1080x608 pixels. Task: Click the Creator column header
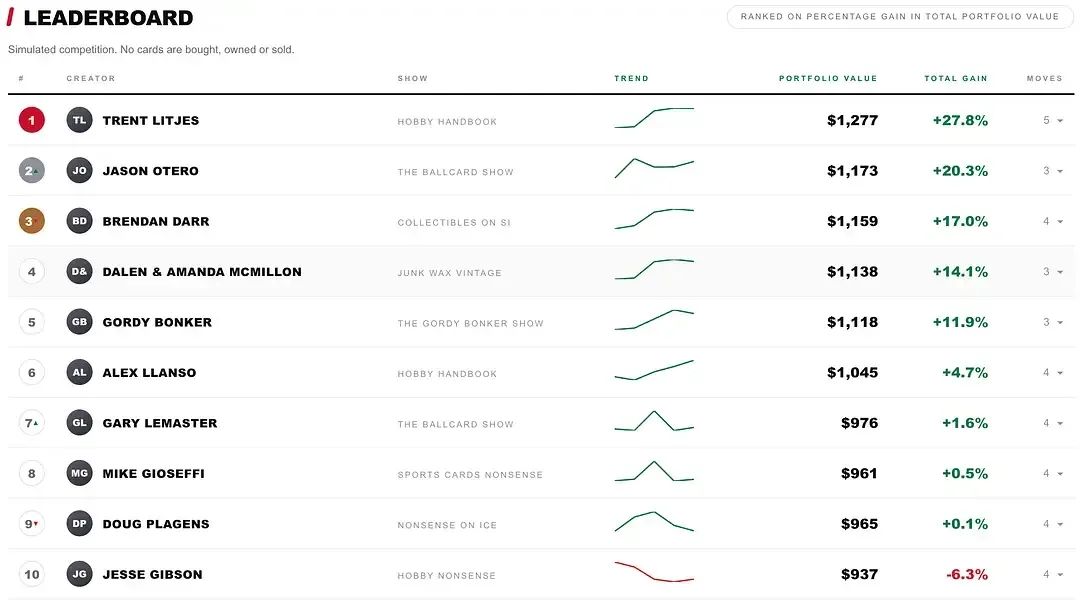(91, 78)
